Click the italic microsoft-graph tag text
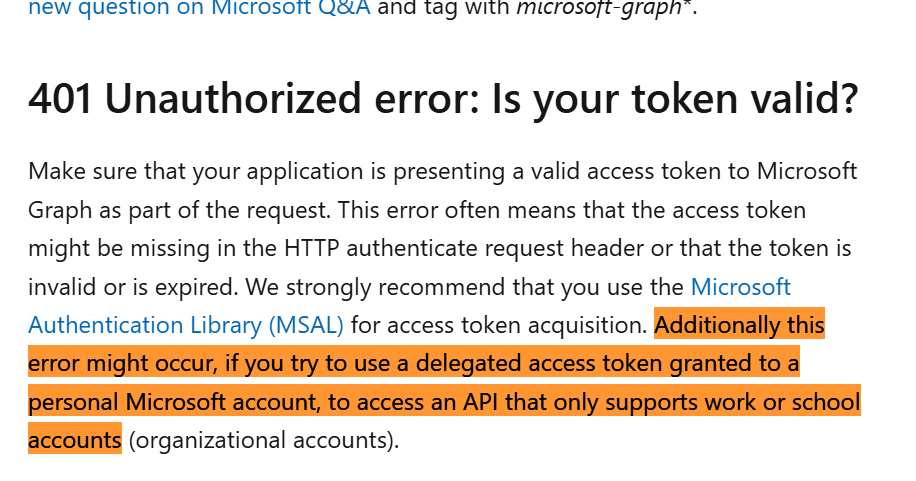The height and width of the screenshot is (481, 916). (x=600, y=8)
